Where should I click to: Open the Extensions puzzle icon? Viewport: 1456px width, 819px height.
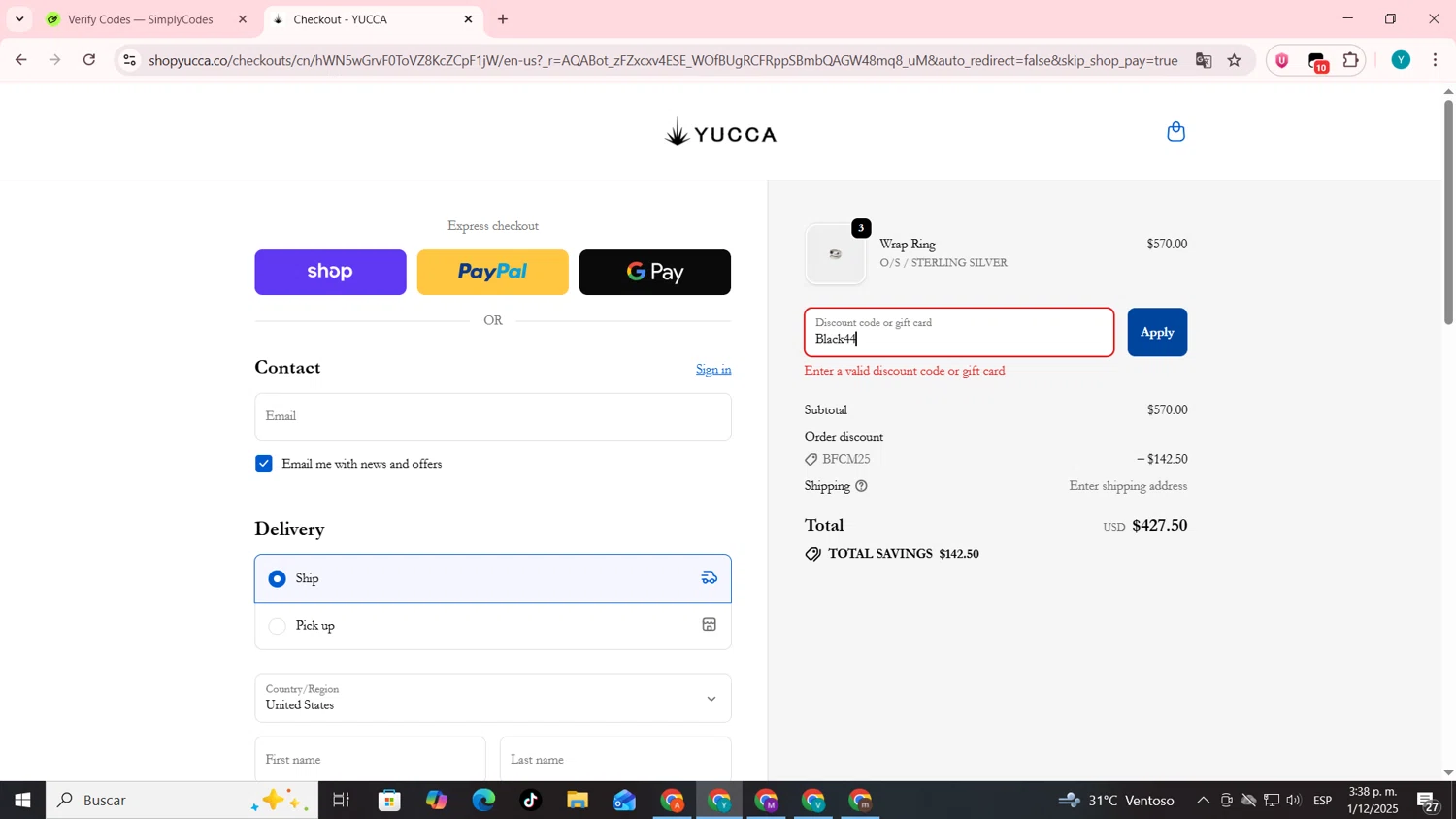pos(1351,60)
